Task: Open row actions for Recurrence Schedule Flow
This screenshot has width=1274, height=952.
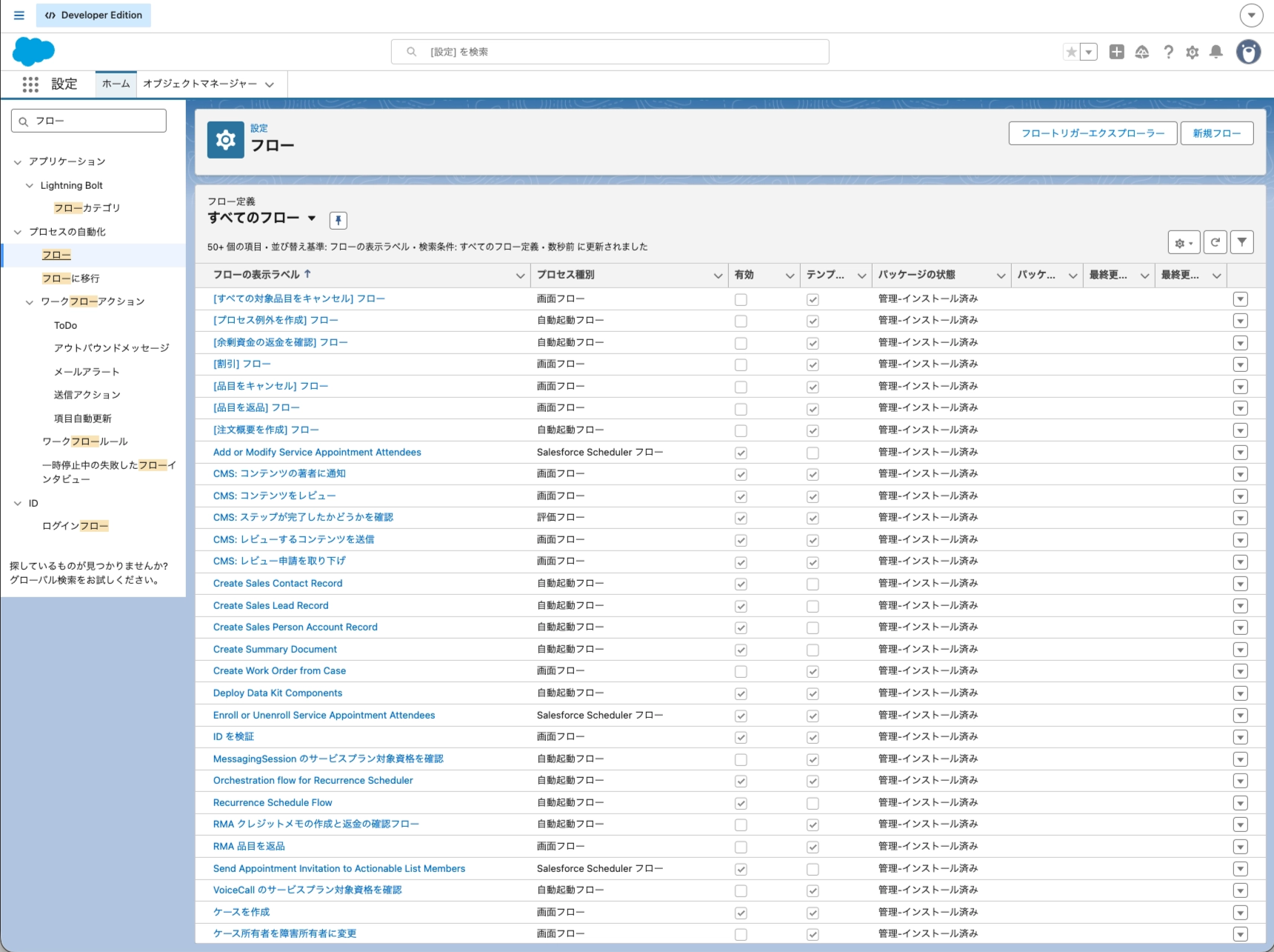Action: tap(1241, 803)
